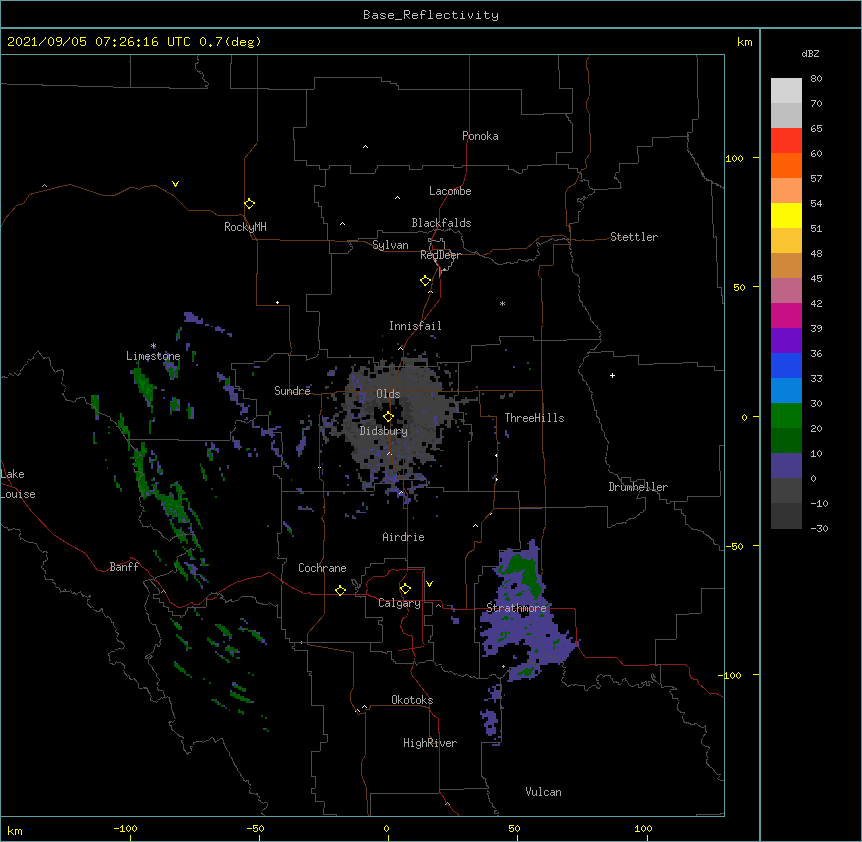The width and height of the screenshot is (862, 842).
Task: Click the Limestone label
Action: point(153,356)
